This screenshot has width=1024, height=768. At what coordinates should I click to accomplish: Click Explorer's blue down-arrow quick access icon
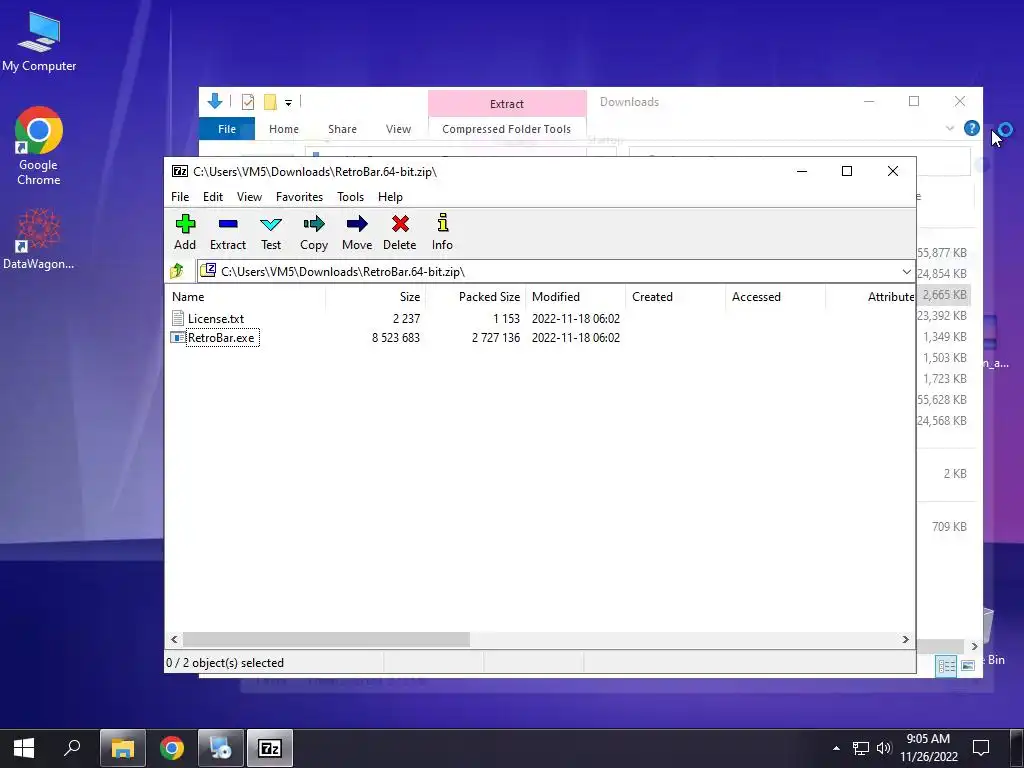pyautogui.click(x=215, y=101)
